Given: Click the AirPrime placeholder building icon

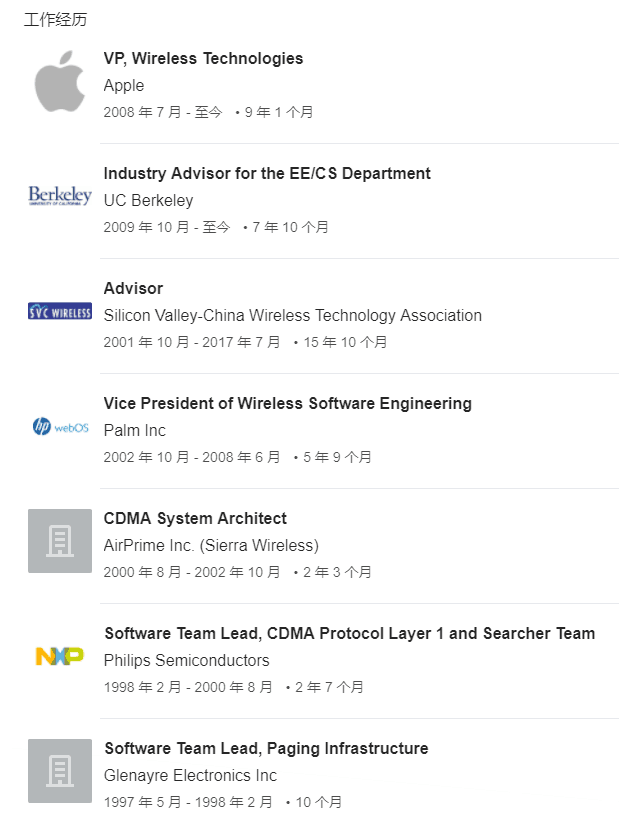Looking at the screenshot, I should 60,541.
